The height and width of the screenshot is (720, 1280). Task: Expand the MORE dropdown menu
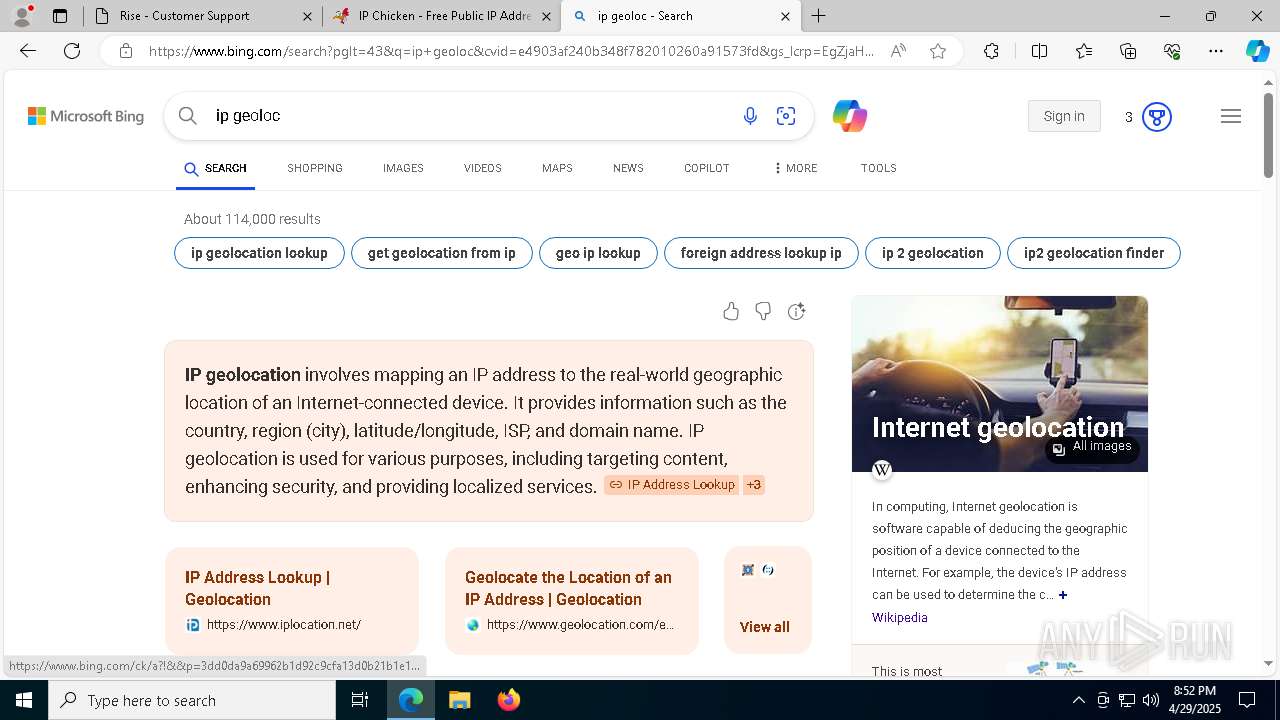(795, 168)
